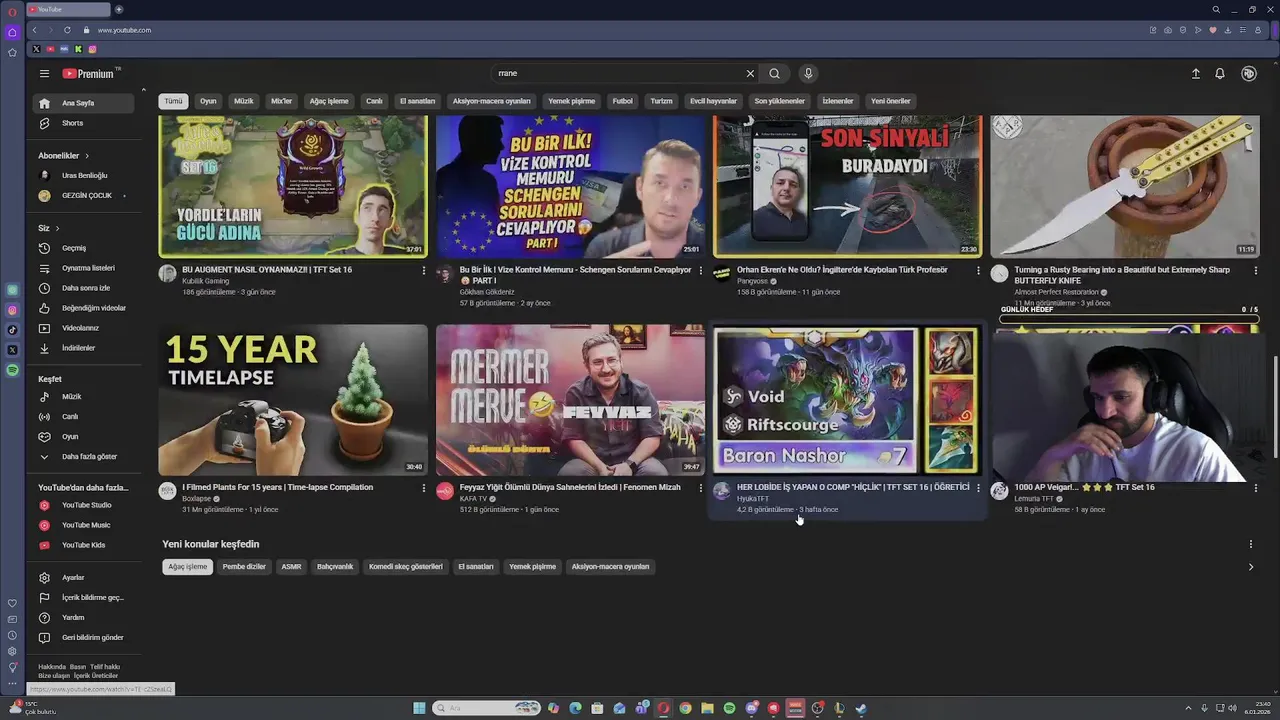Clear the search box with the X icon
The image size is (1280, 720).
pos(750,73)
